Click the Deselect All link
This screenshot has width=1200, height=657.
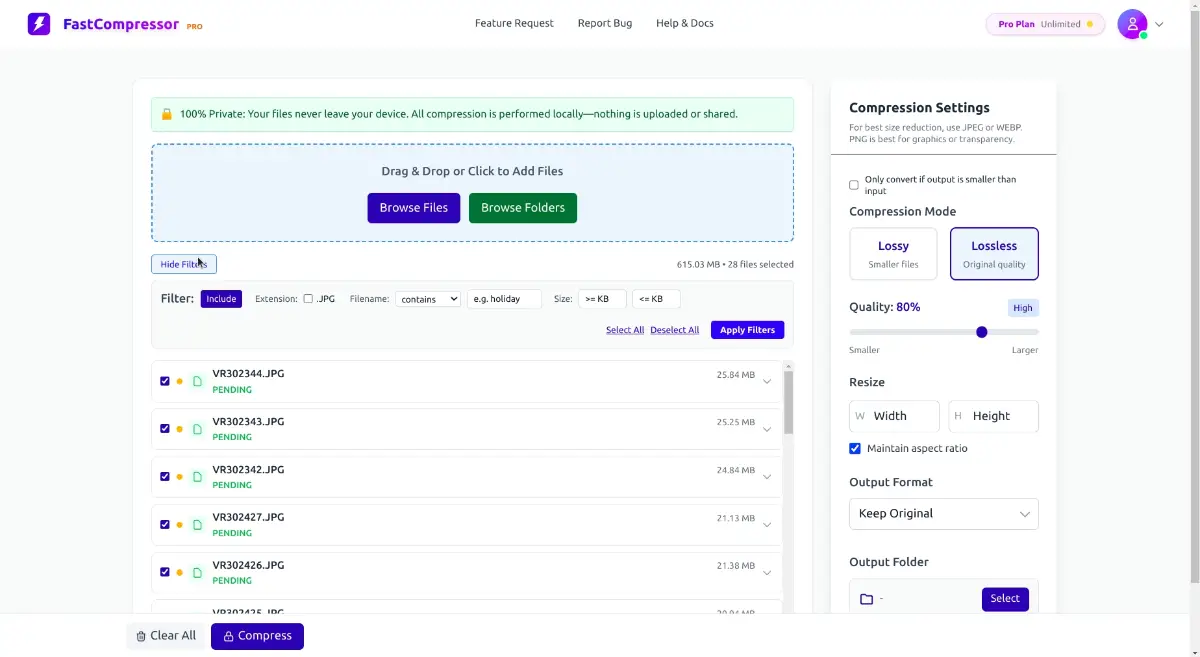(x=674, y=330)
